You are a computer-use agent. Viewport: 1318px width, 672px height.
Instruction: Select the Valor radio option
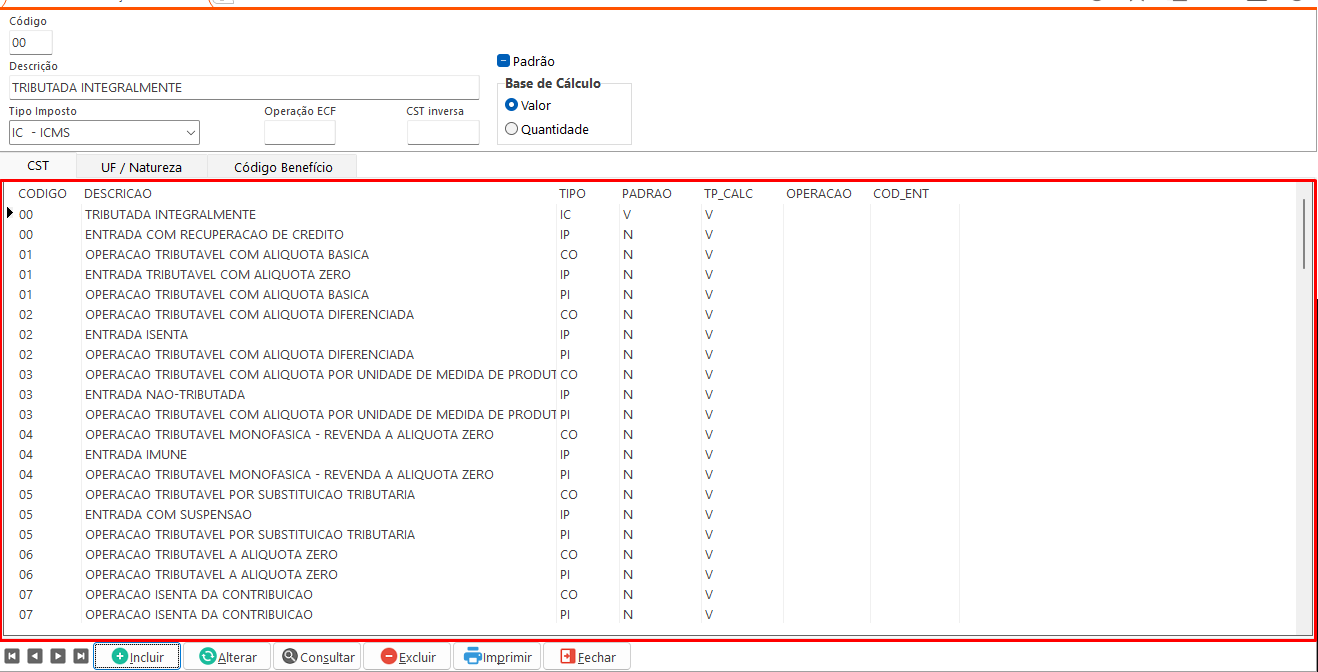(512, 105)
